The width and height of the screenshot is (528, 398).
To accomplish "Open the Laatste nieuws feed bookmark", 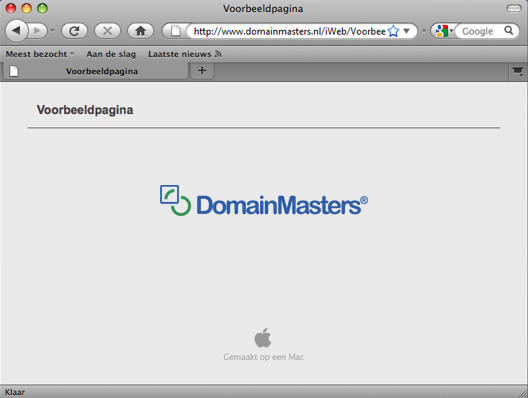I will point(185,54).
